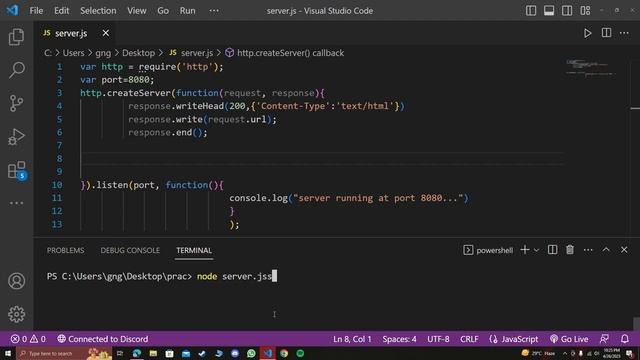Click Ln 8, Col 1 status item
The height and width of the screenshot is (360, 640).
[352, 339]
